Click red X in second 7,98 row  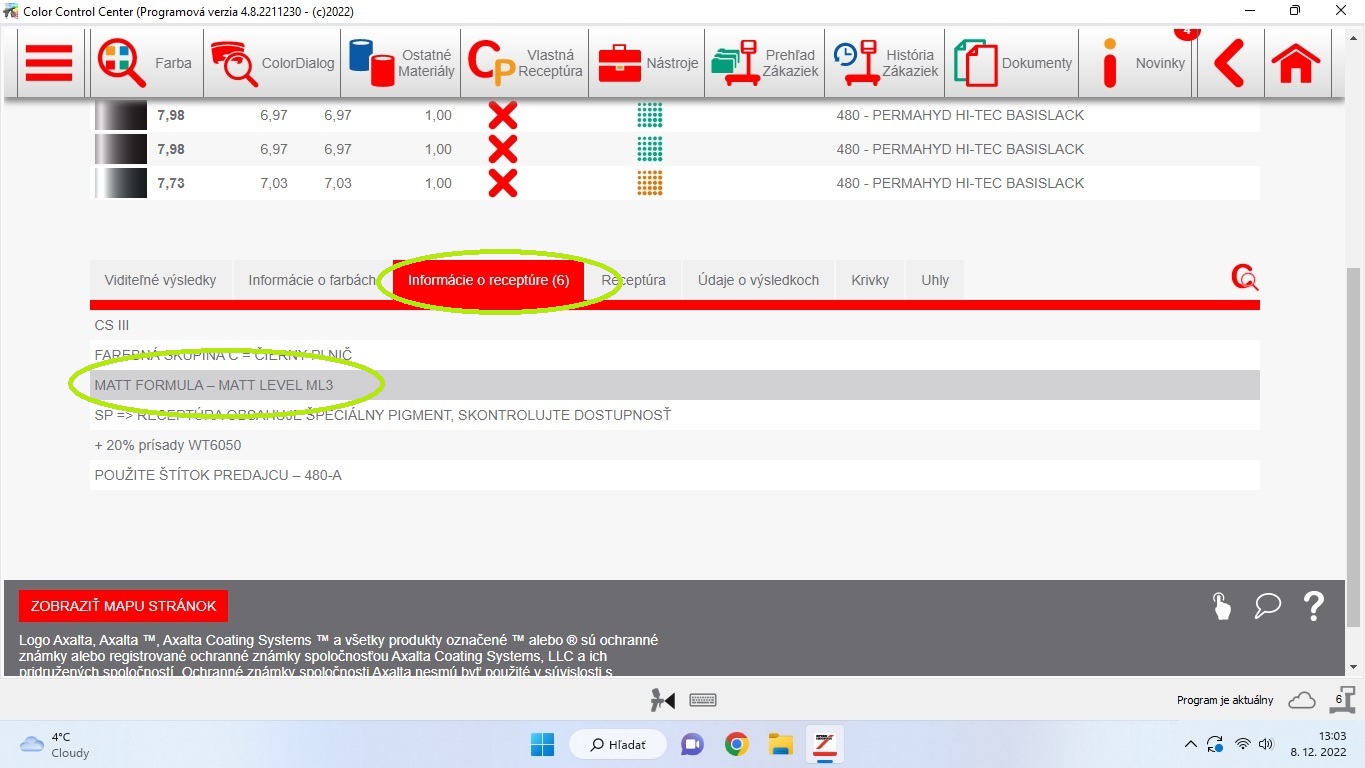(x=502, y=149)
